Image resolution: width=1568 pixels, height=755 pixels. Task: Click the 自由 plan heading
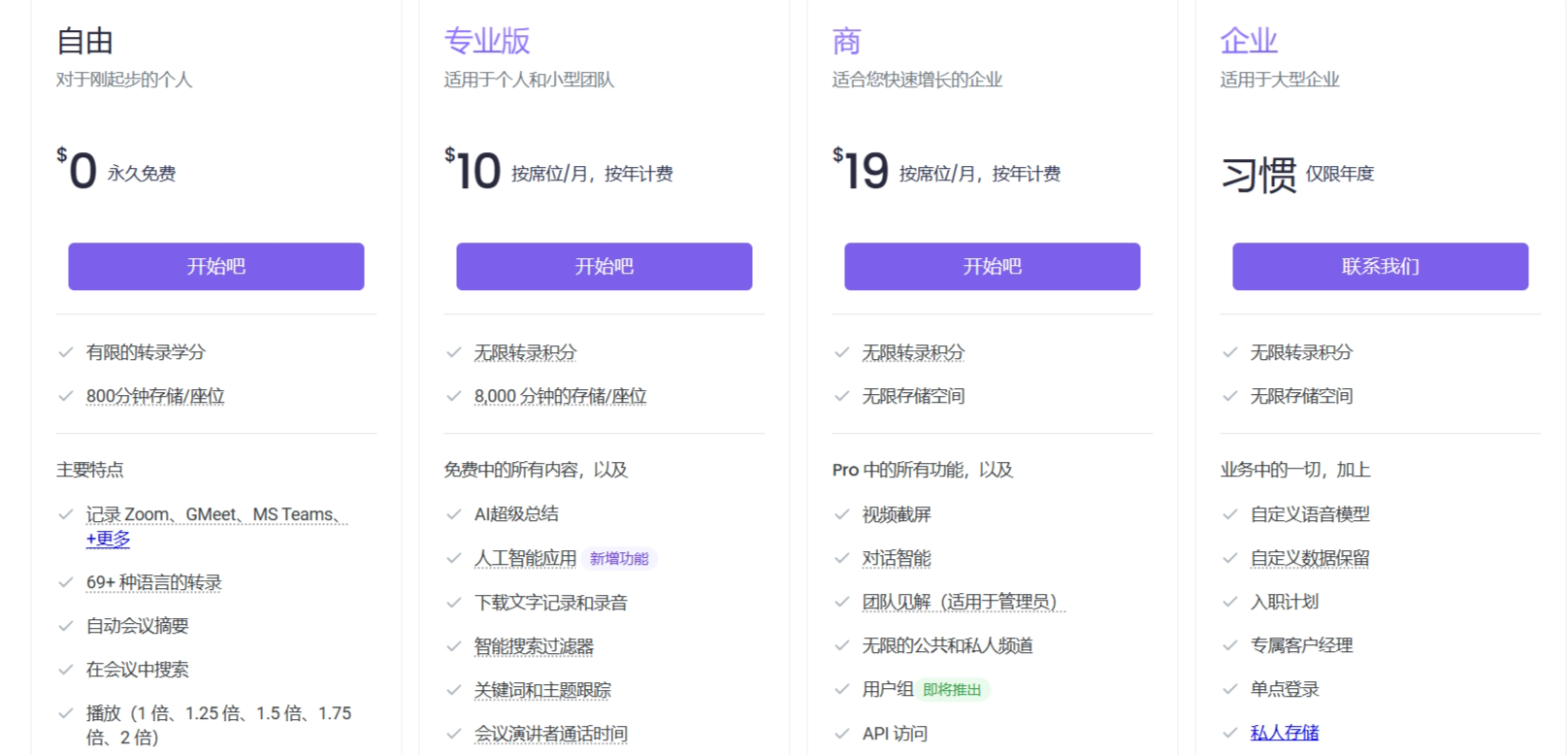click(85, 41)
